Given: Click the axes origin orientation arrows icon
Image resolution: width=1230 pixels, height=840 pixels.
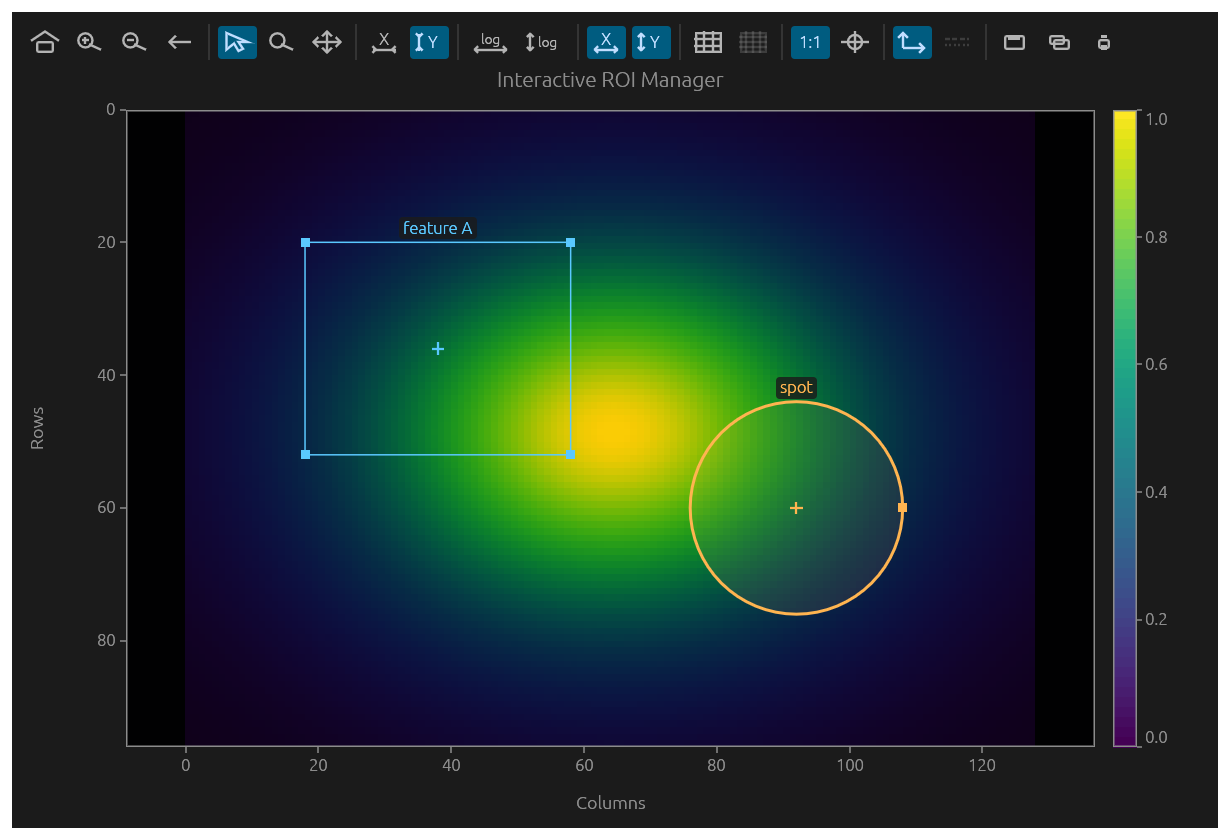Looking at the screenshot, I should (912, 42).
